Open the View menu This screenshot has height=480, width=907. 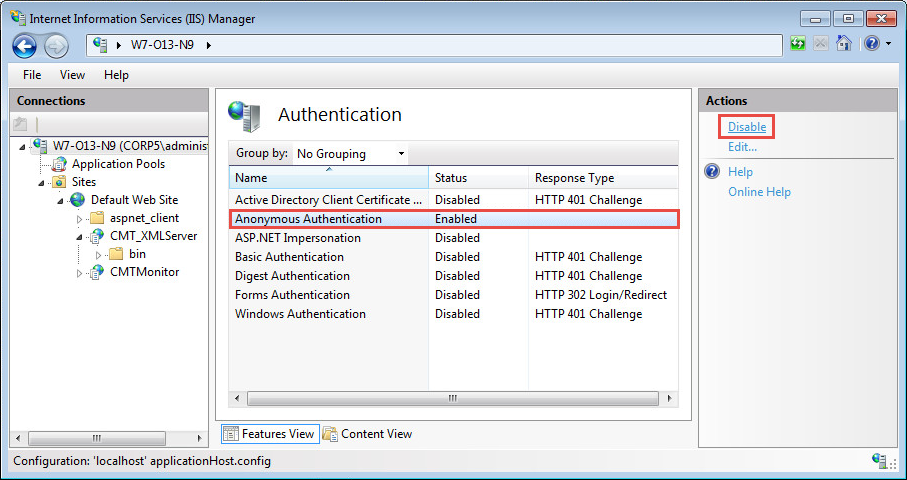coord(72,75)
